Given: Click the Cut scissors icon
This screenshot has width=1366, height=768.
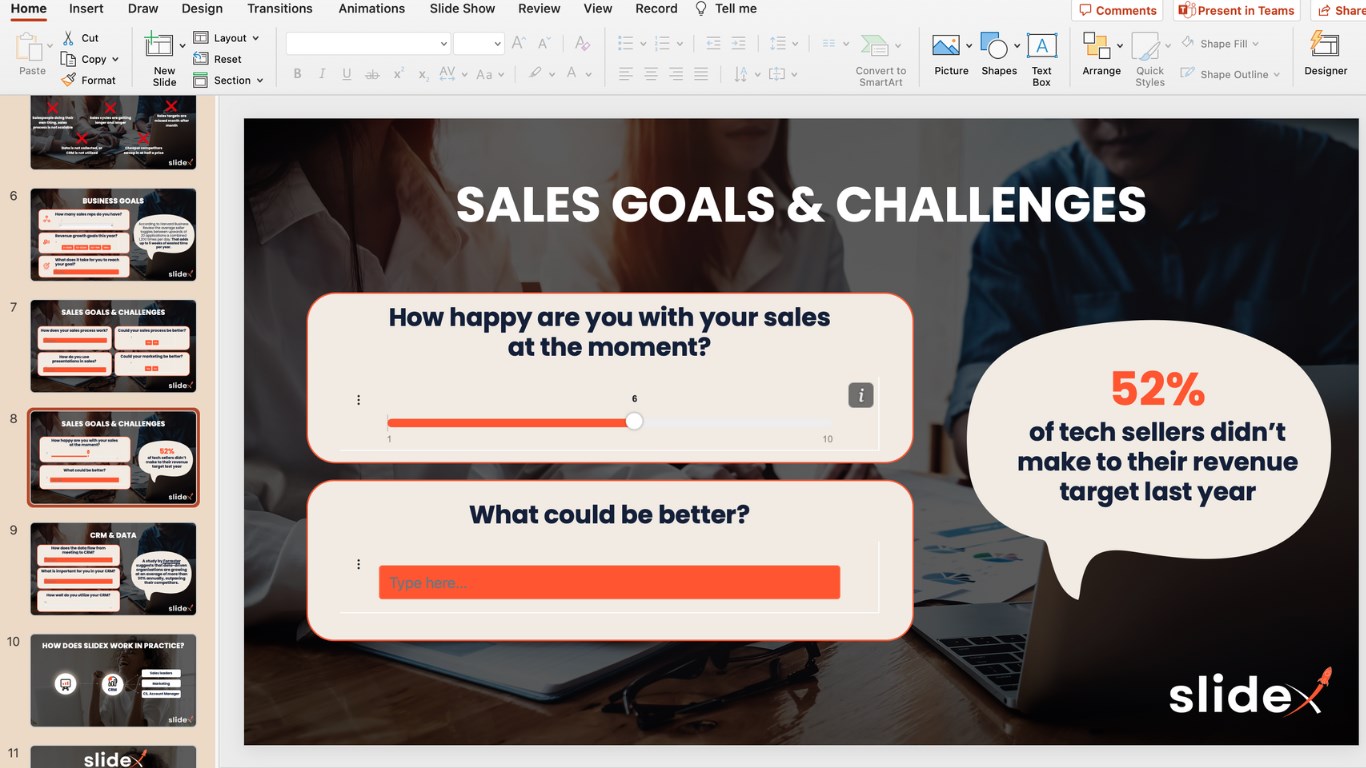Looking at the screenshot, I should click(68, 38).
